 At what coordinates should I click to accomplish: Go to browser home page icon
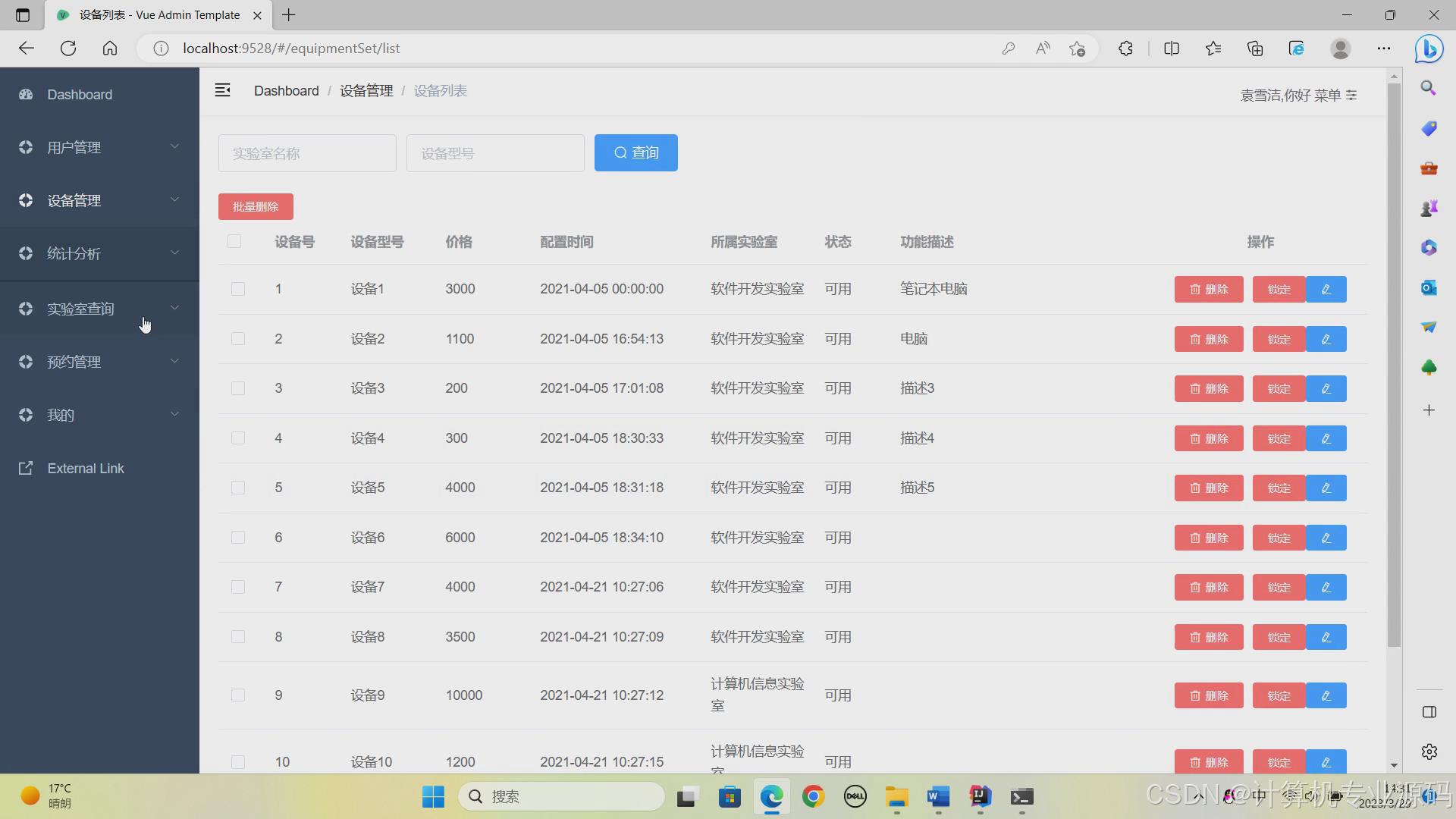(110, 49)
